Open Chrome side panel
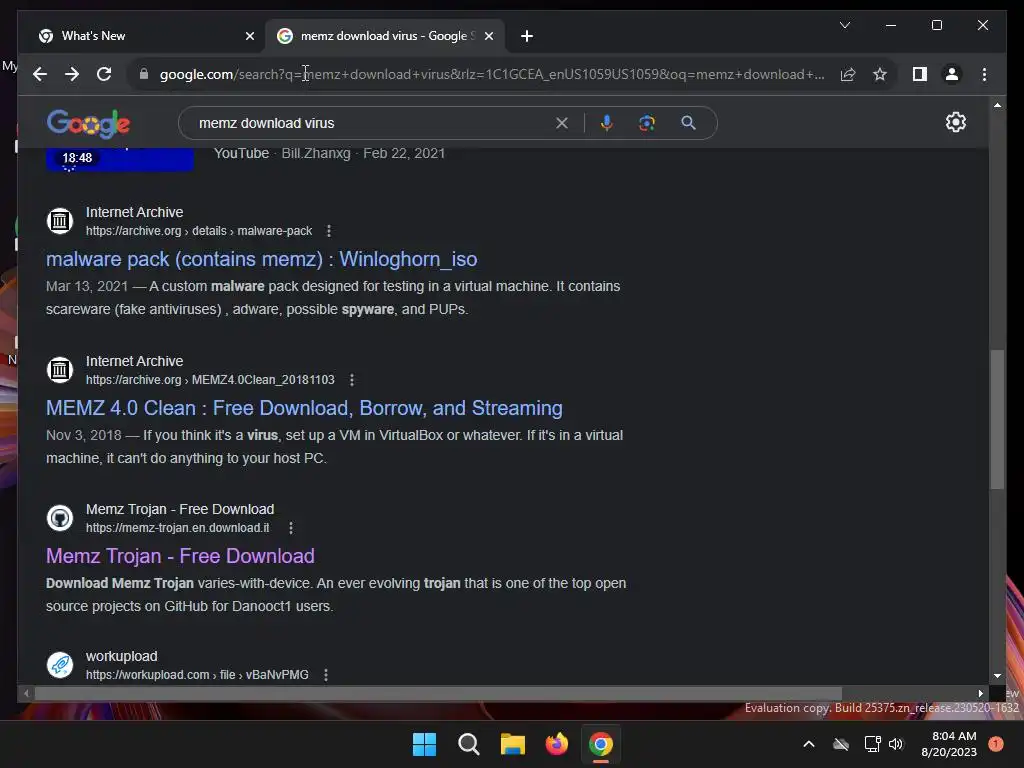The image size is (1024, 768). [x=920, y=74]
